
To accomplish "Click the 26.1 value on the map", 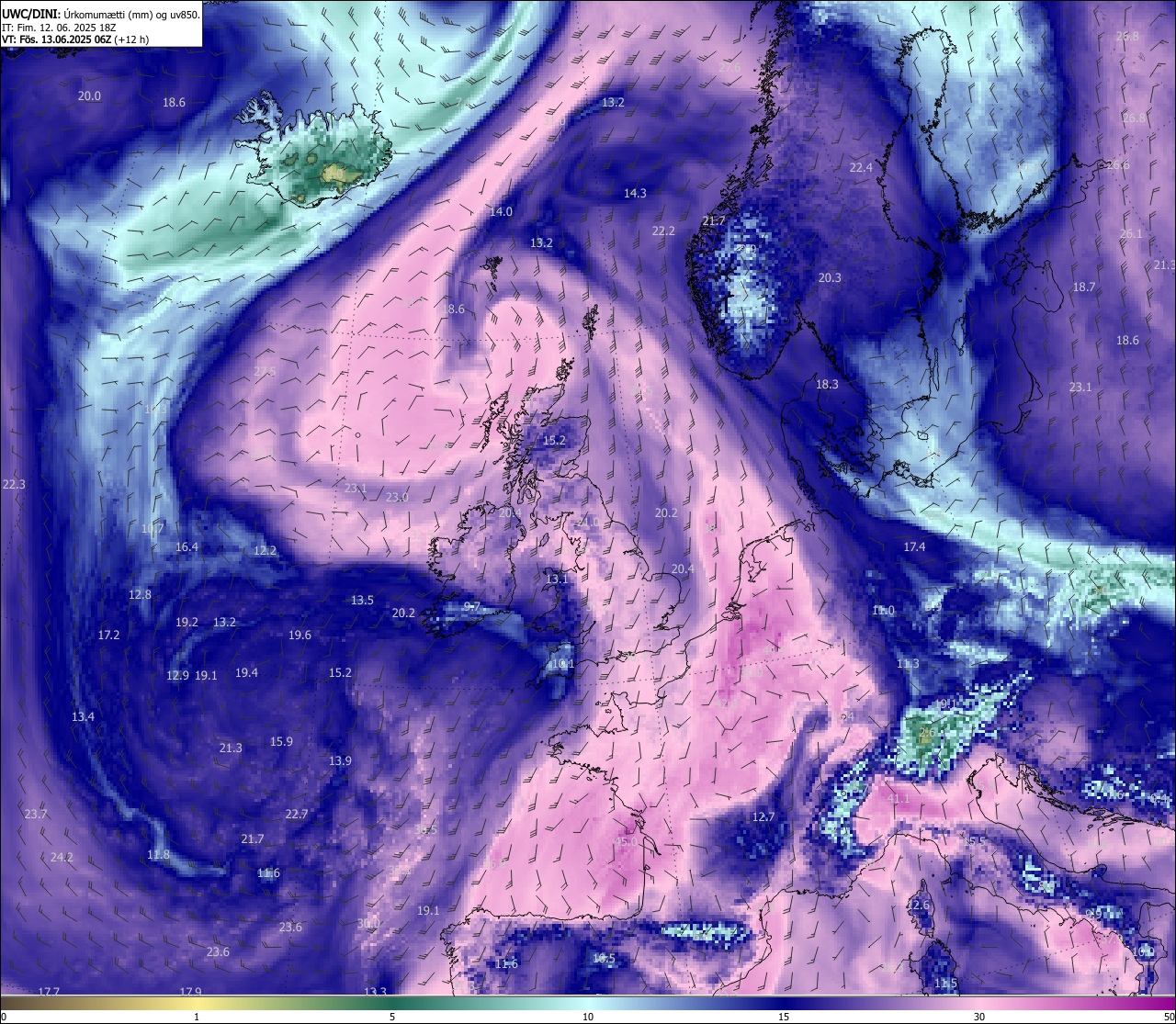I will coord(1131,234).
